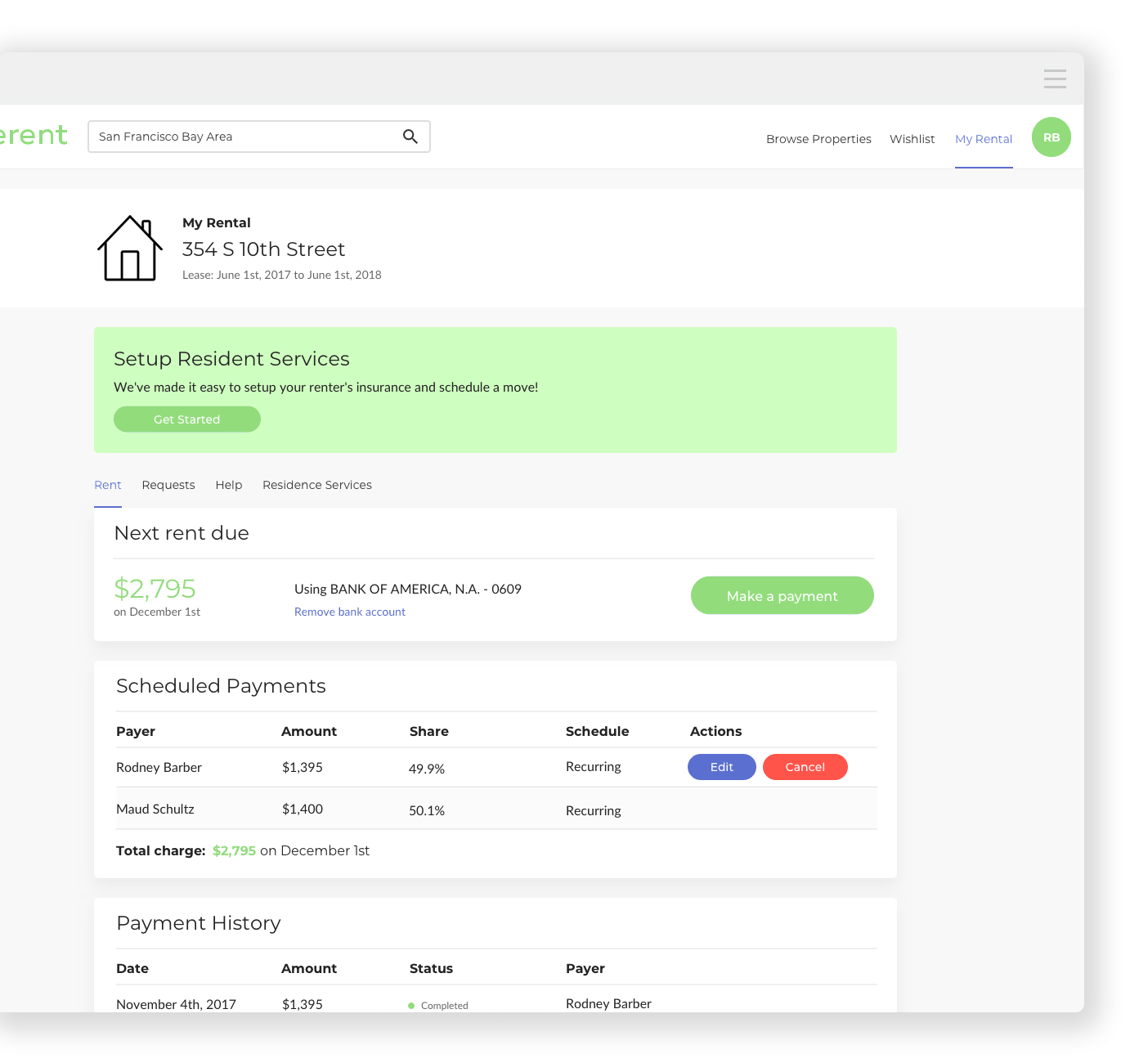Click the lease dates text
This screenshot has height=1063, width=1148.
[x=282, y=275]
